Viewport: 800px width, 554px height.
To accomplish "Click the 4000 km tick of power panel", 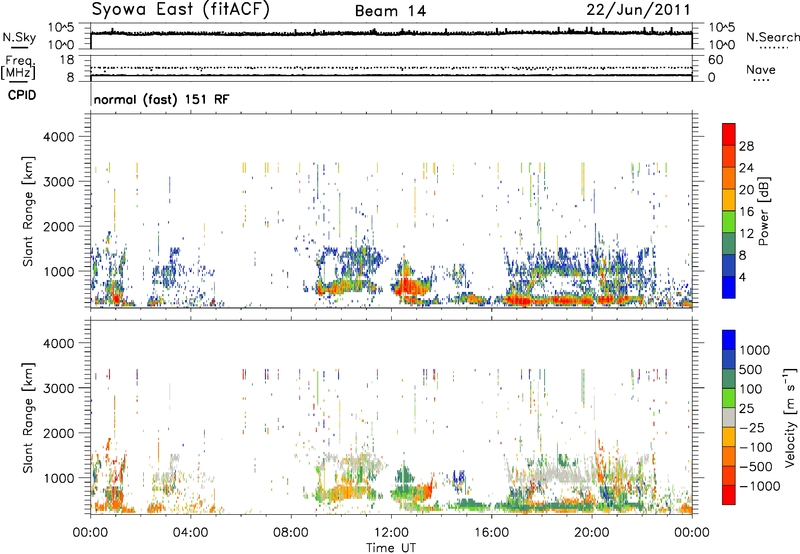I will pos(58,137).
